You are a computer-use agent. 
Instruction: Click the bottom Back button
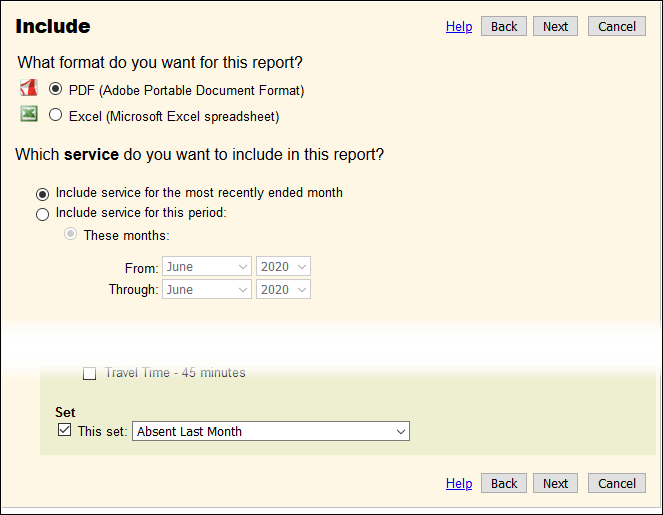click(x=504, y=483)
